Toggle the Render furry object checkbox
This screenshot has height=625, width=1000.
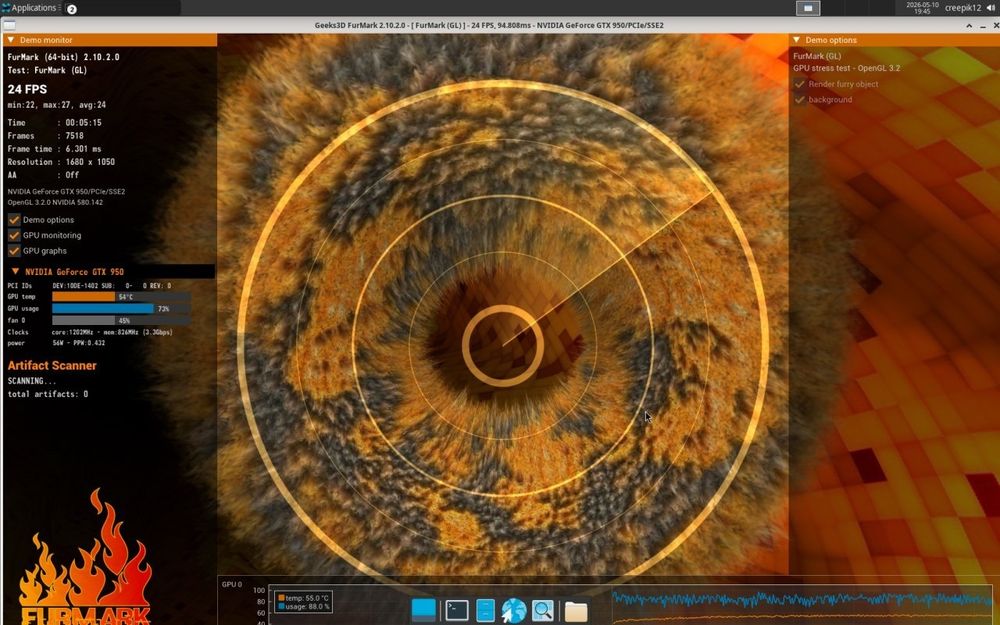[800, 84]
